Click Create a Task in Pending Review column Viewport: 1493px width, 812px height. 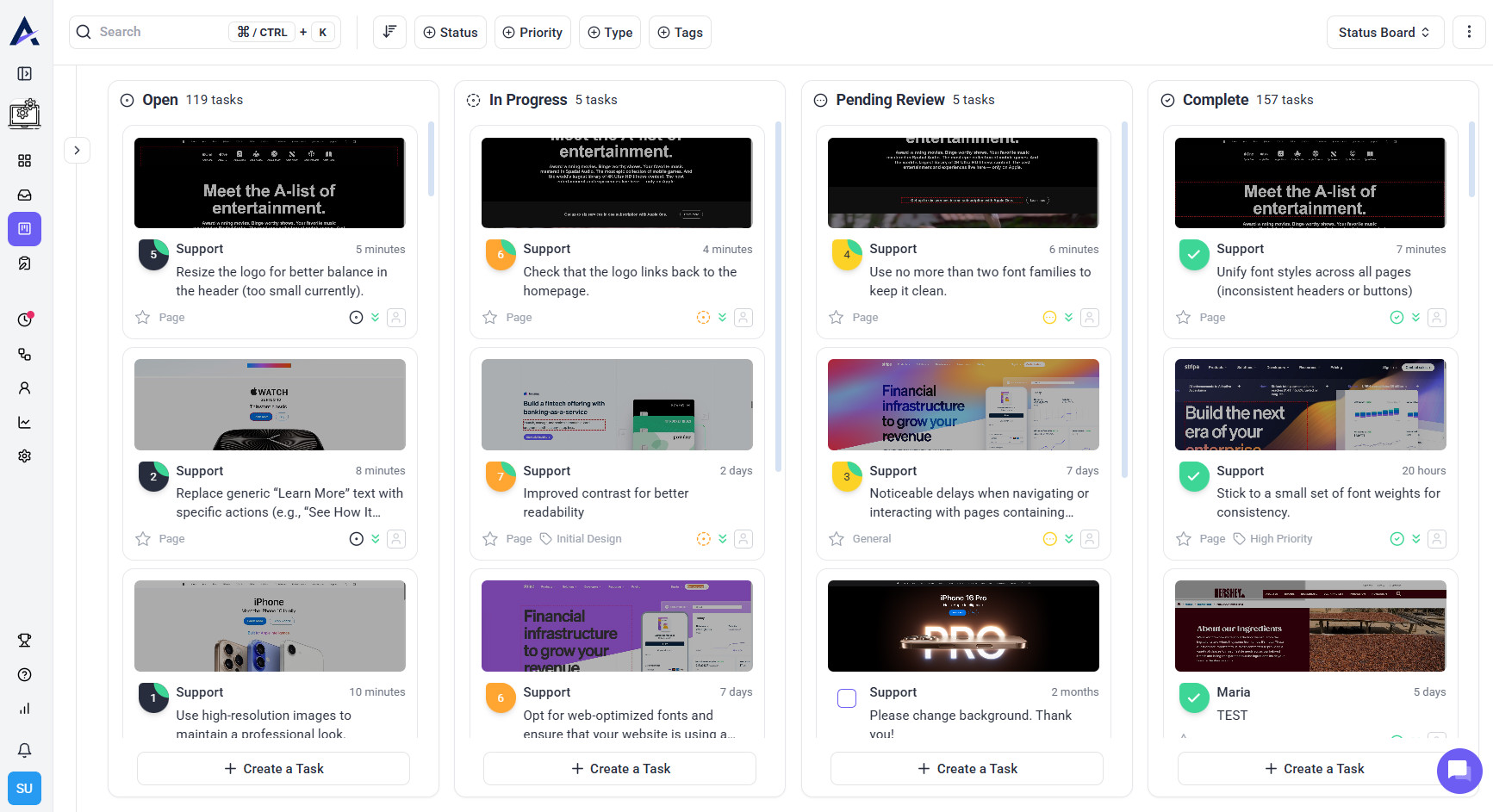point(967,769)
